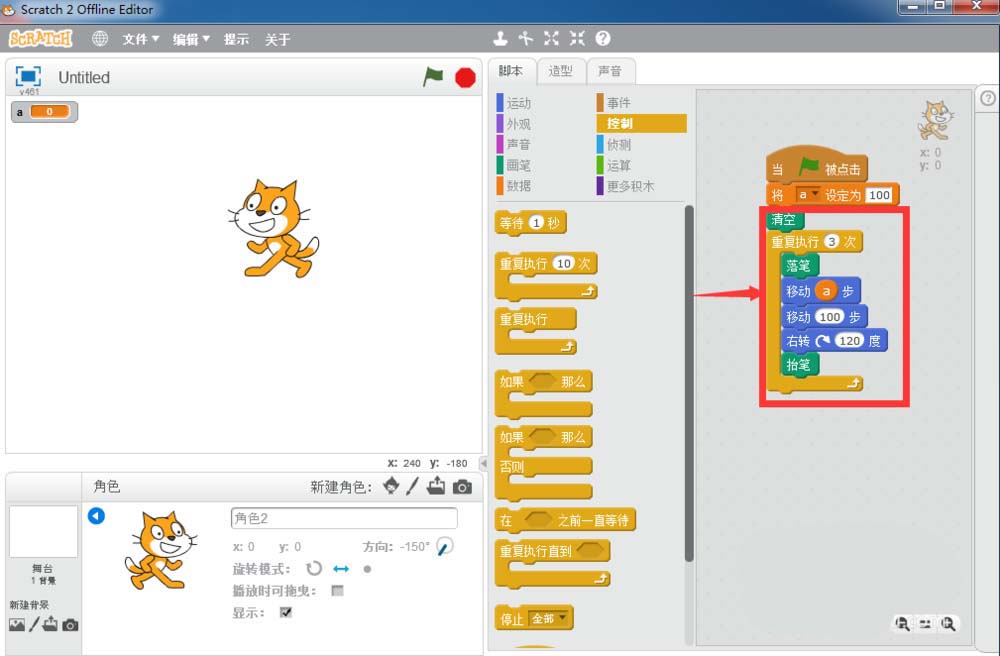Select the 画笔 pen block category
This screenshot has width=1000, height=656.
pyautogui.click(x=518, y=165)
